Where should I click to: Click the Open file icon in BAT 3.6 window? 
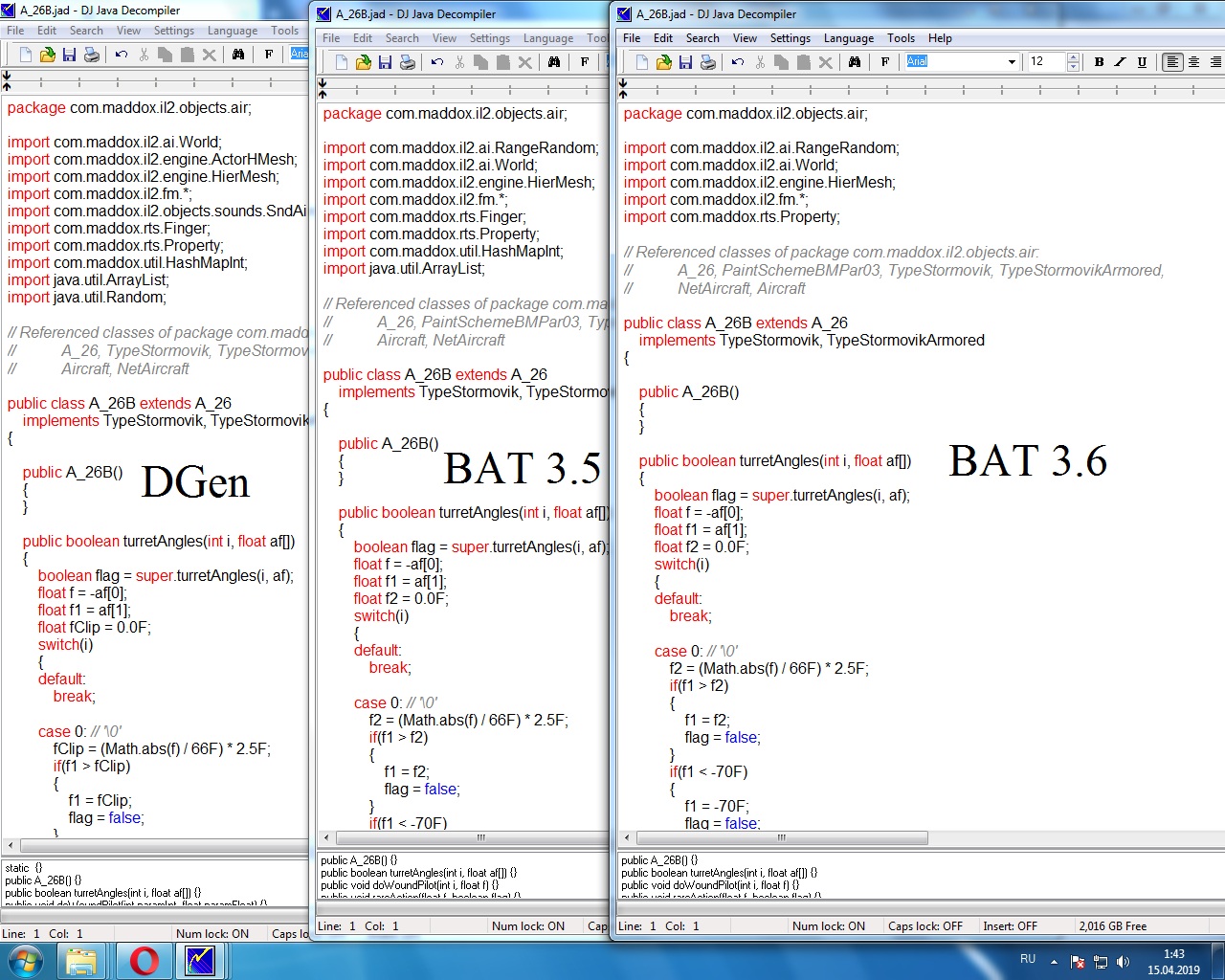663,62
